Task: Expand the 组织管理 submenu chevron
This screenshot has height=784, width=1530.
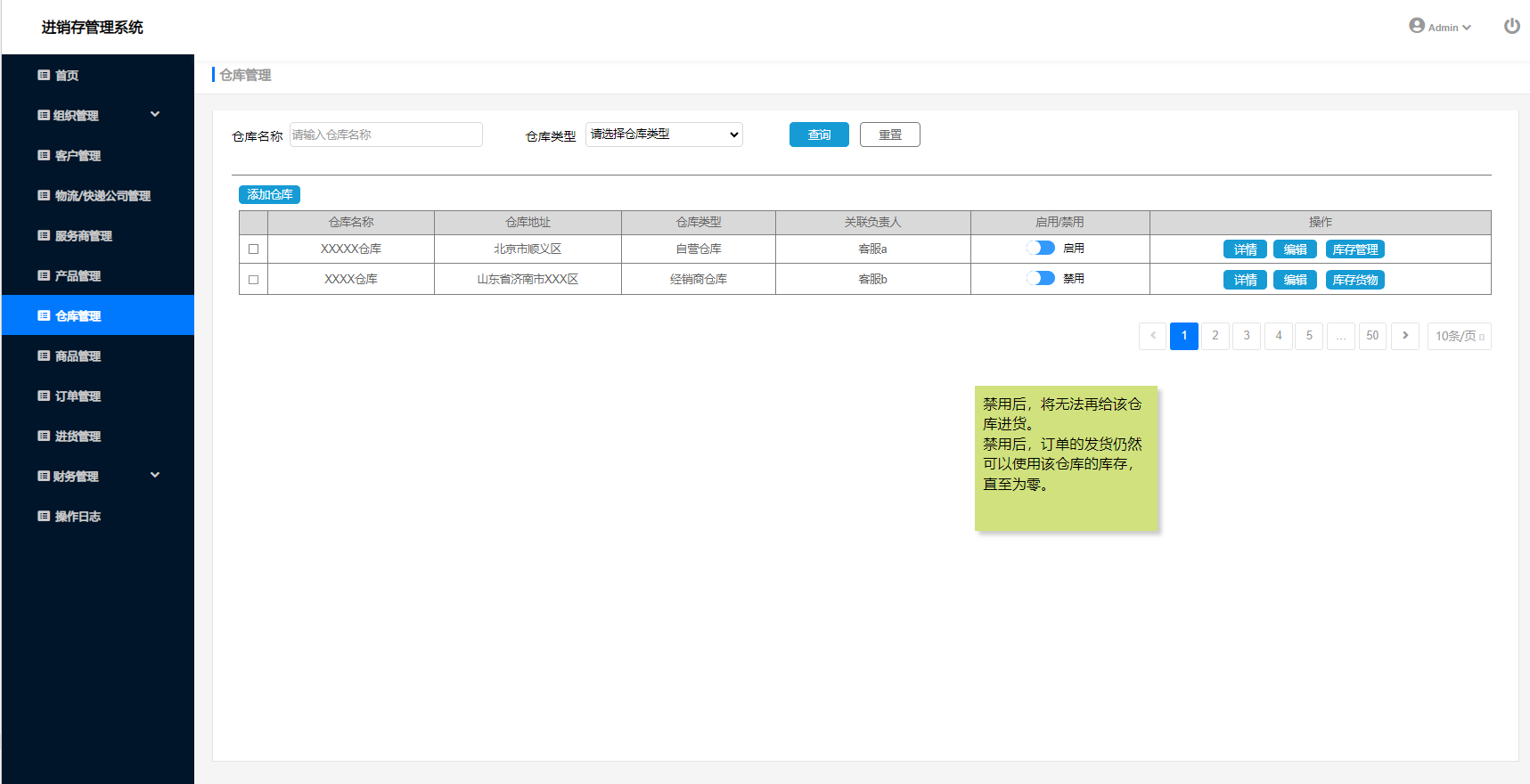Action: tap(155, 114)
